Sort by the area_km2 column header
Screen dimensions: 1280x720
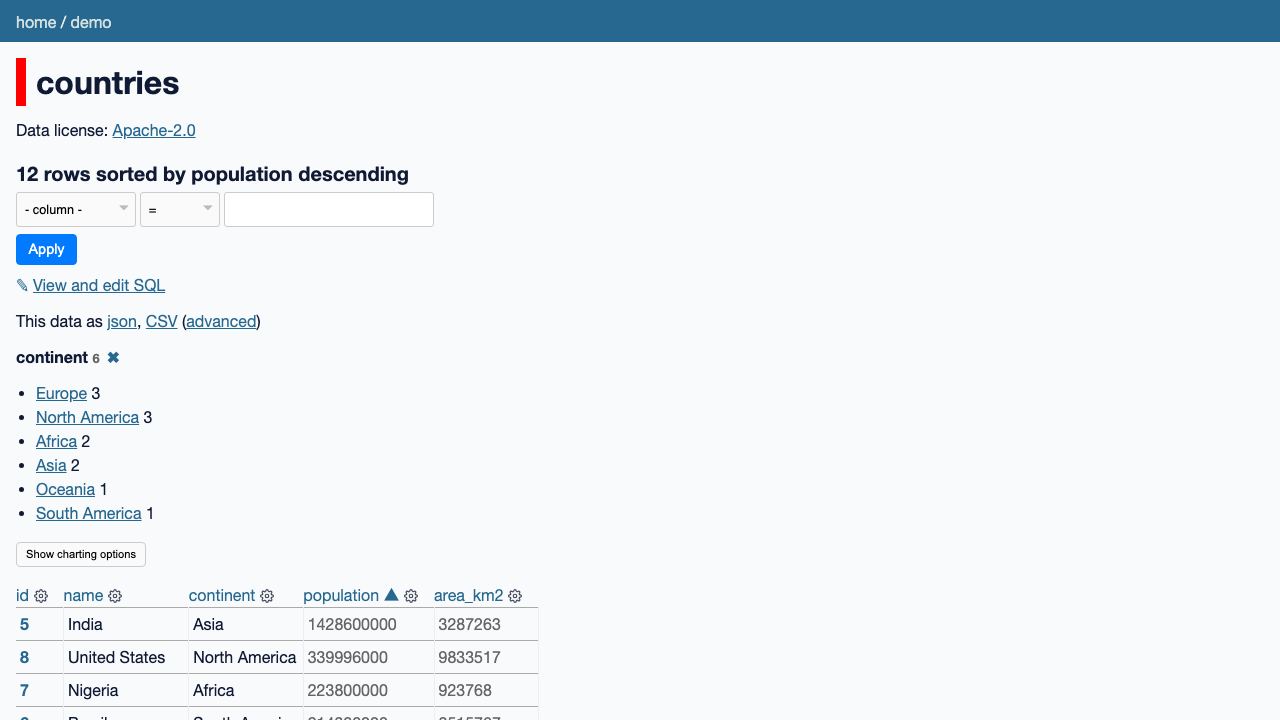click(469, 595)
